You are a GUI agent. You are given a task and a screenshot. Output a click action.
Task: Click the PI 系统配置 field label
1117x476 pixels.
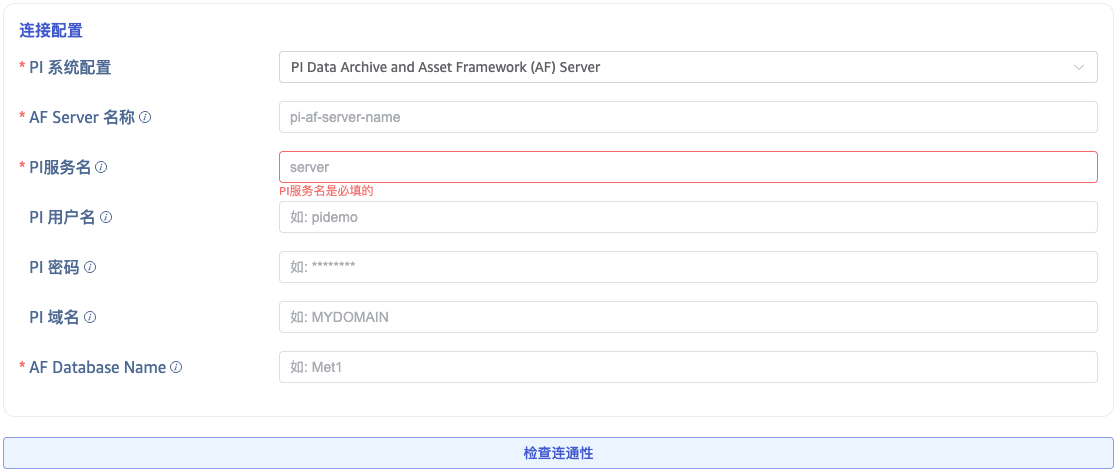[70, 67]
